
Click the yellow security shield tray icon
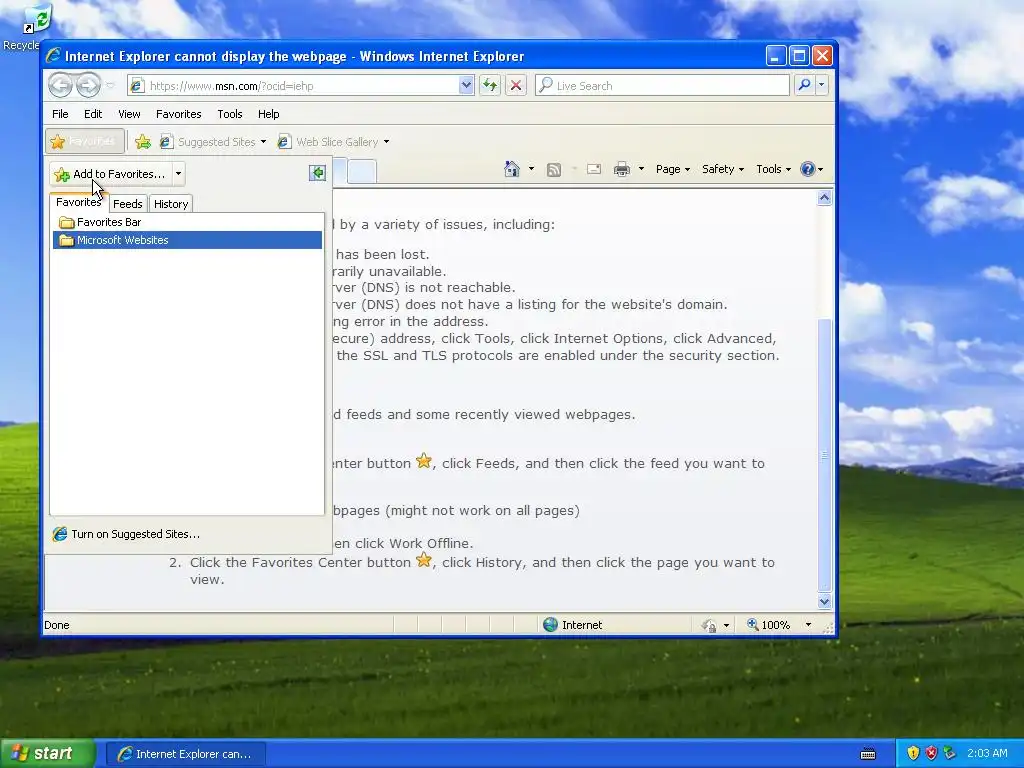pos(913,754)
